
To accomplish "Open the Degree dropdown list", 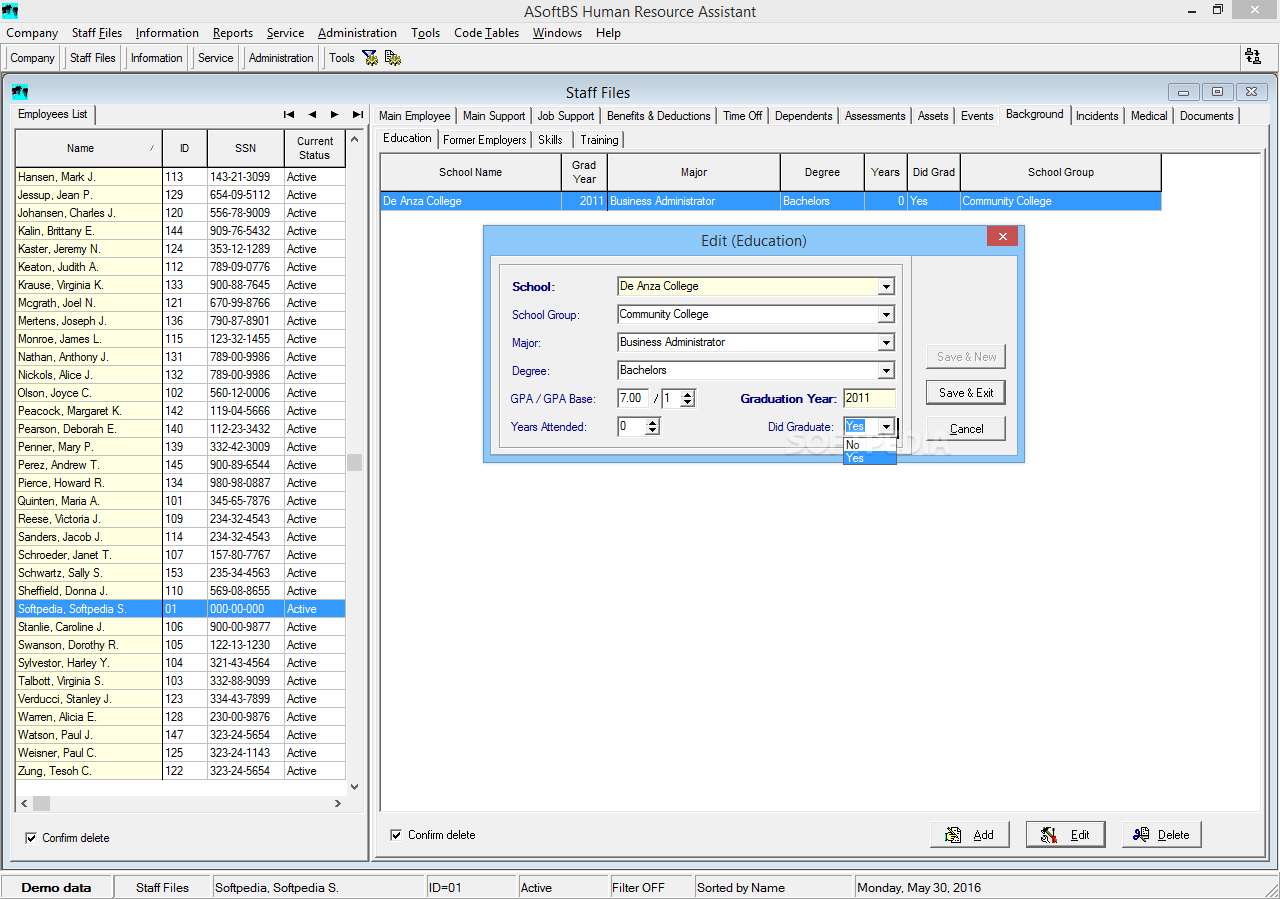I will pyautogui.click(x=885, y=371).
